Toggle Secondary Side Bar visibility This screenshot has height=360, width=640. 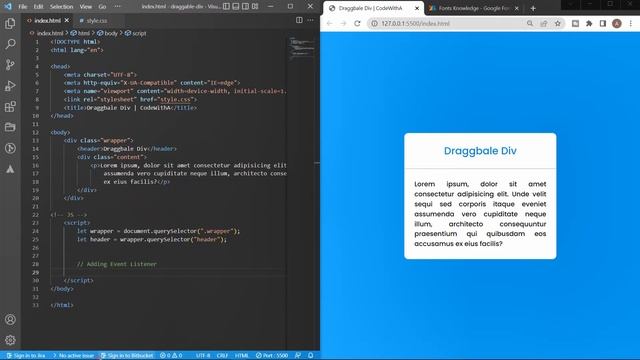click(246, 6)
